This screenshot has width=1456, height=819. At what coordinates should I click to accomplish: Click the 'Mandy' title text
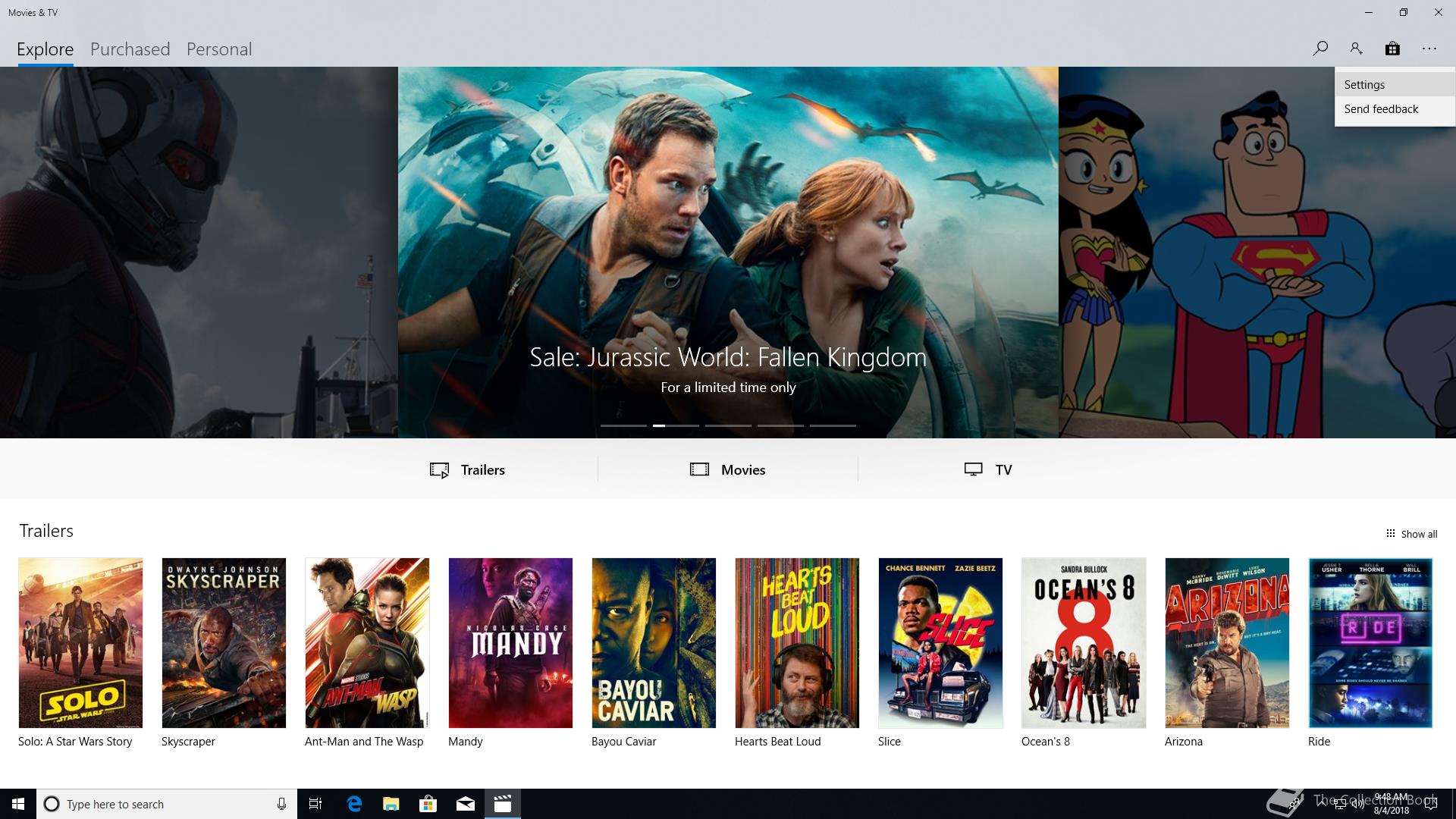coord(466,742)
